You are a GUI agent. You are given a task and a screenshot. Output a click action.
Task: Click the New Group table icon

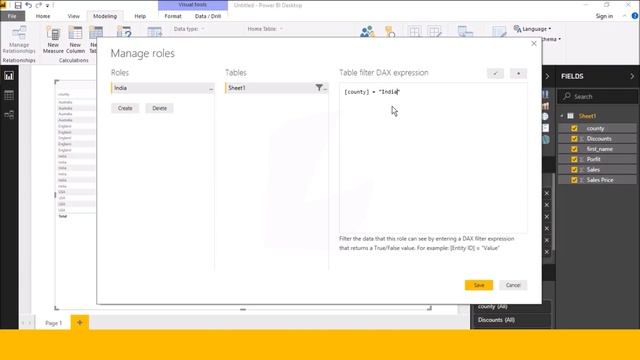[414, 32]
